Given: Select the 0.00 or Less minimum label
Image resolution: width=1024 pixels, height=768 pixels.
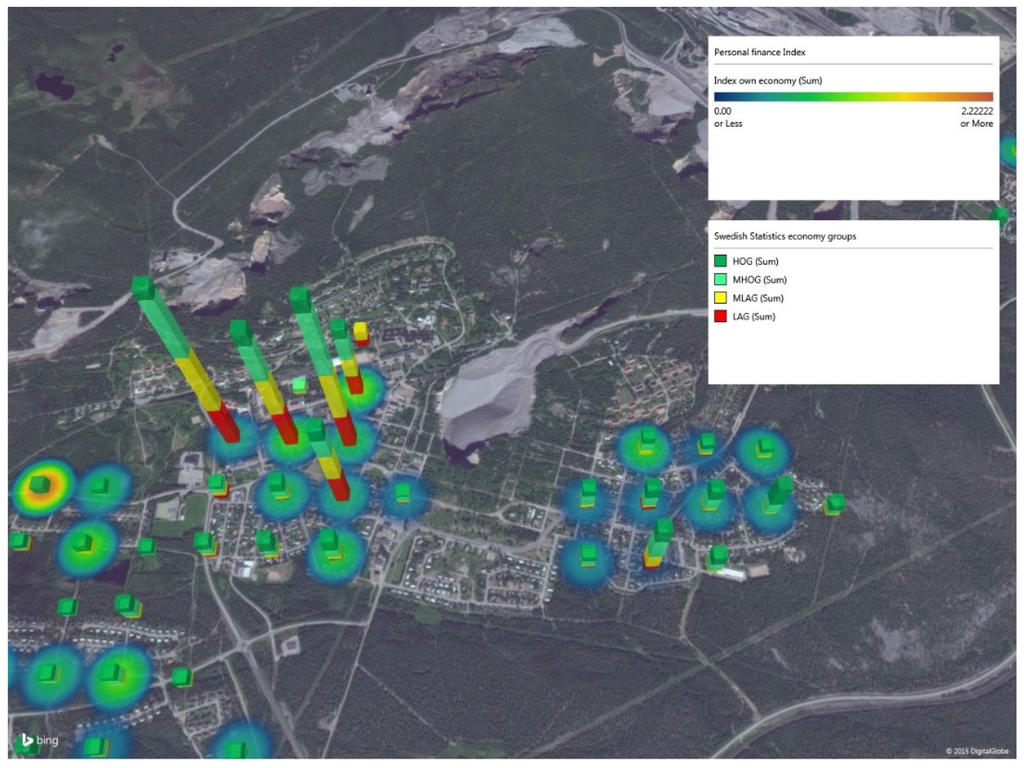Looking at the screenshot, I should [728, 118].
